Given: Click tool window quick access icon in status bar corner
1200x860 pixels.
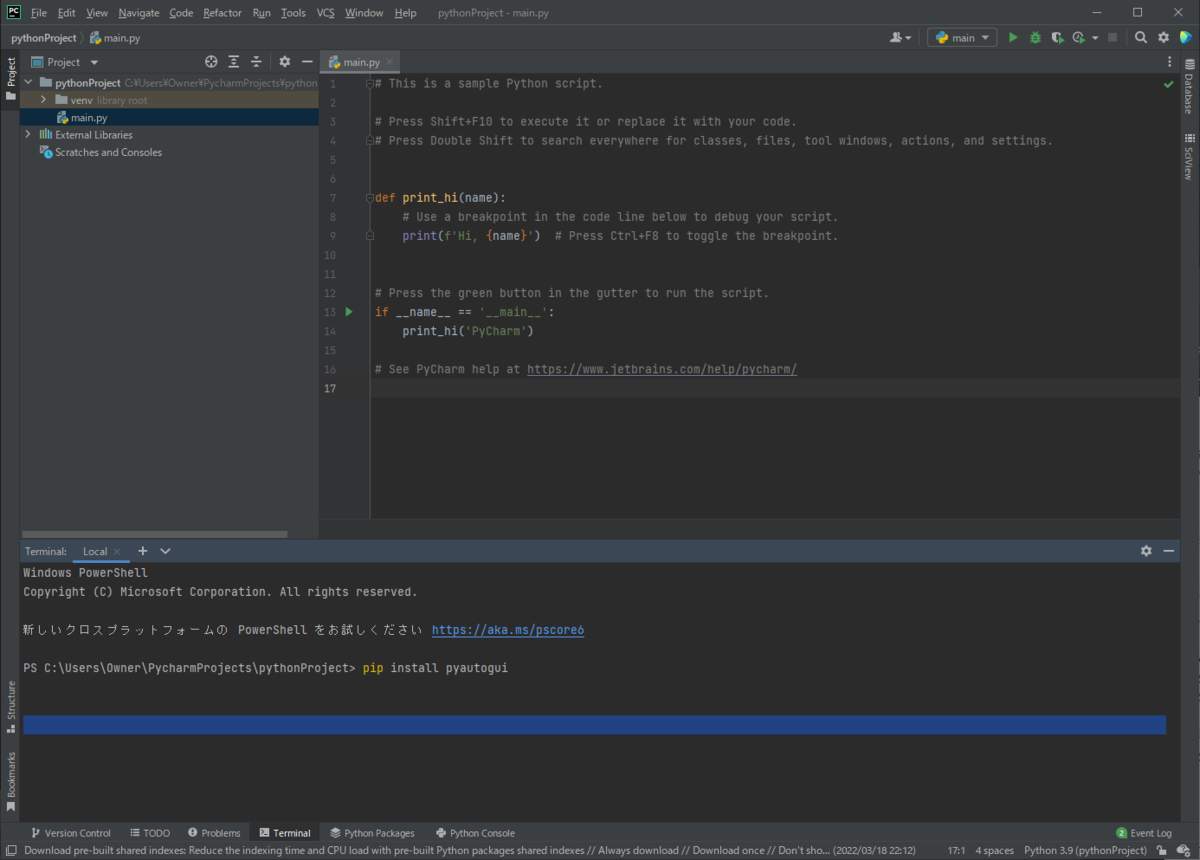Looking at the screenshot, I should [10, 851].
